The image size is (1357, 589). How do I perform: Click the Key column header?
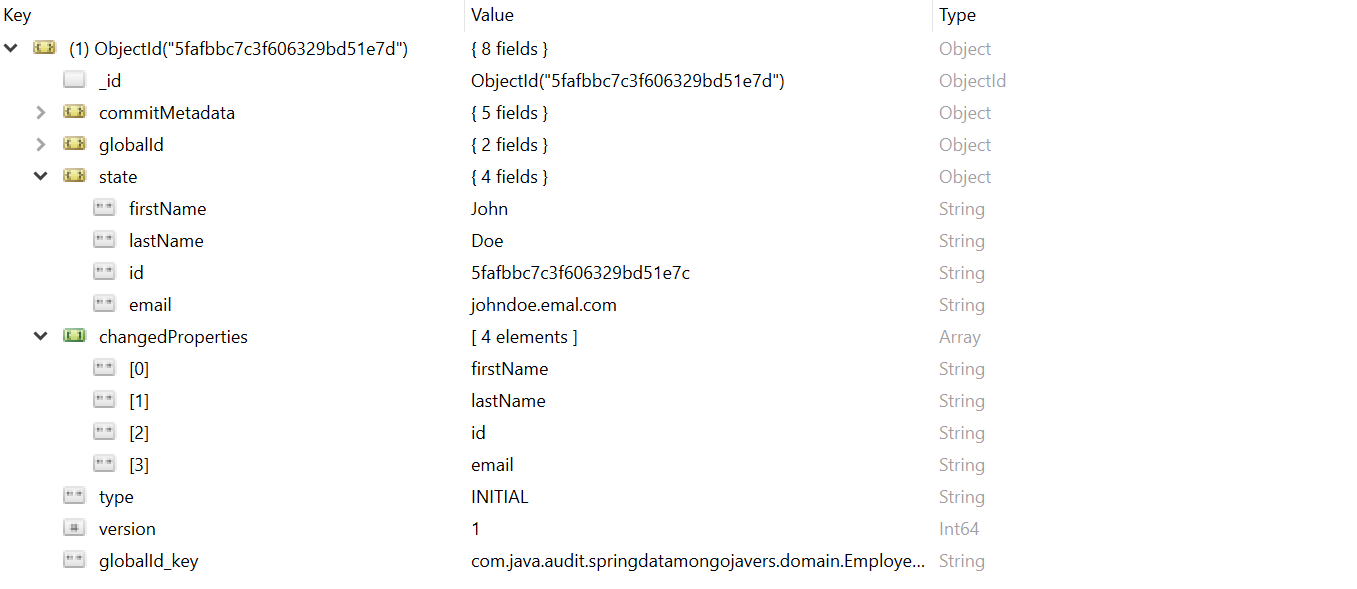click(18, 15)
